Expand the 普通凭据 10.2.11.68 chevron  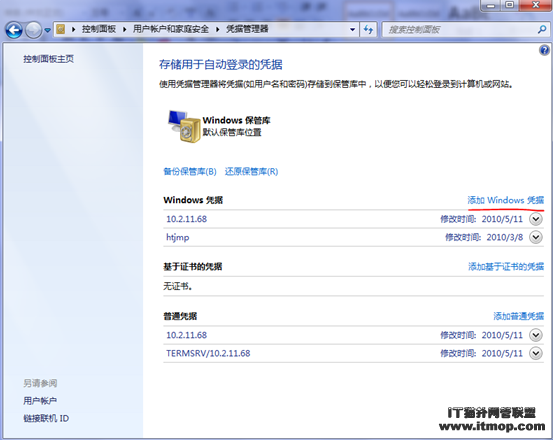click(x=536, y=335)
